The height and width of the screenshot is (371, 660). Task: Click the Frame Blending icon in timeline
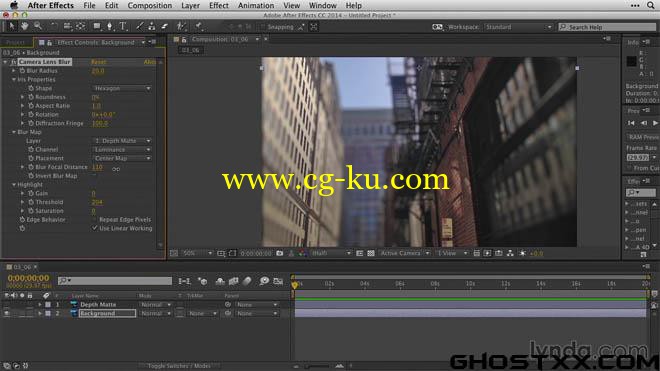[x=233, y=281]
